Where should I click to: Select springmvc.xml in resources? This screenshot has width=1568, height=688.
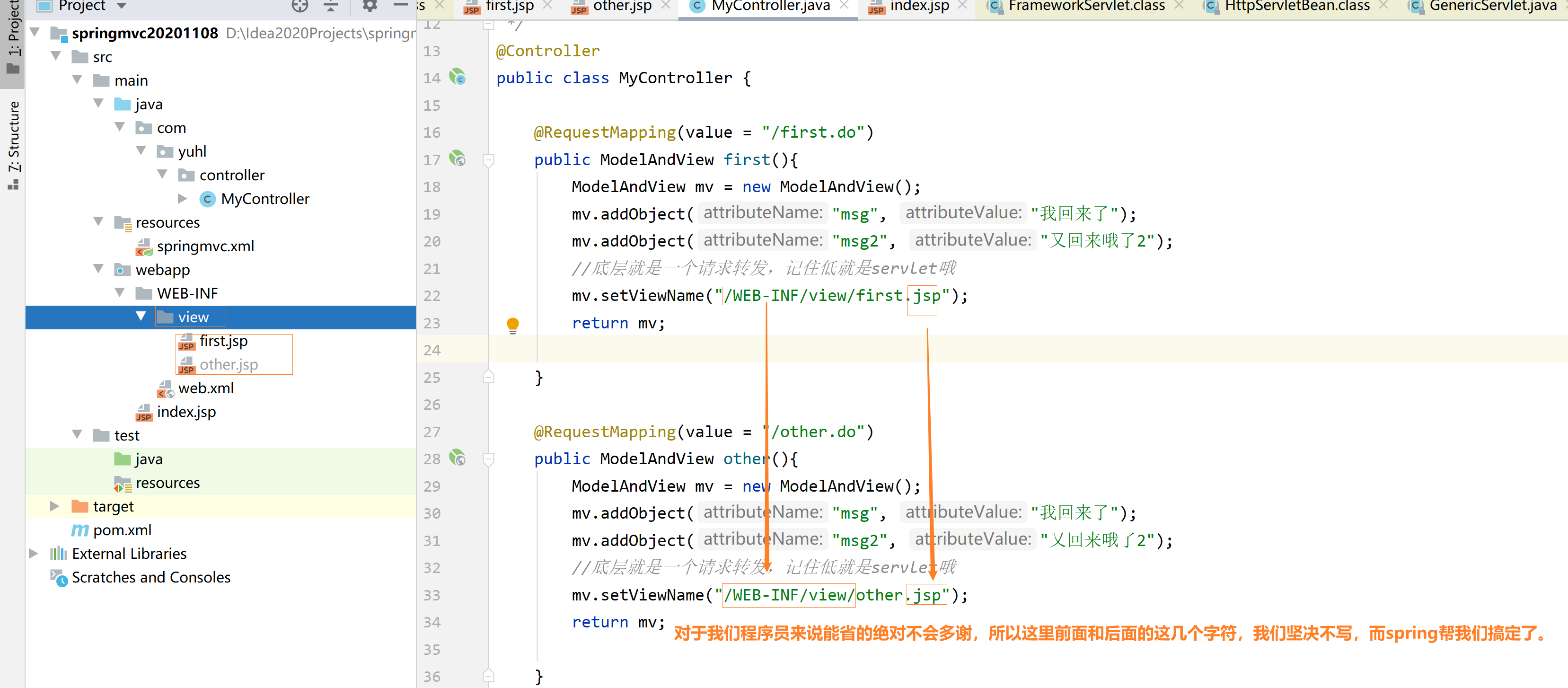205,246
